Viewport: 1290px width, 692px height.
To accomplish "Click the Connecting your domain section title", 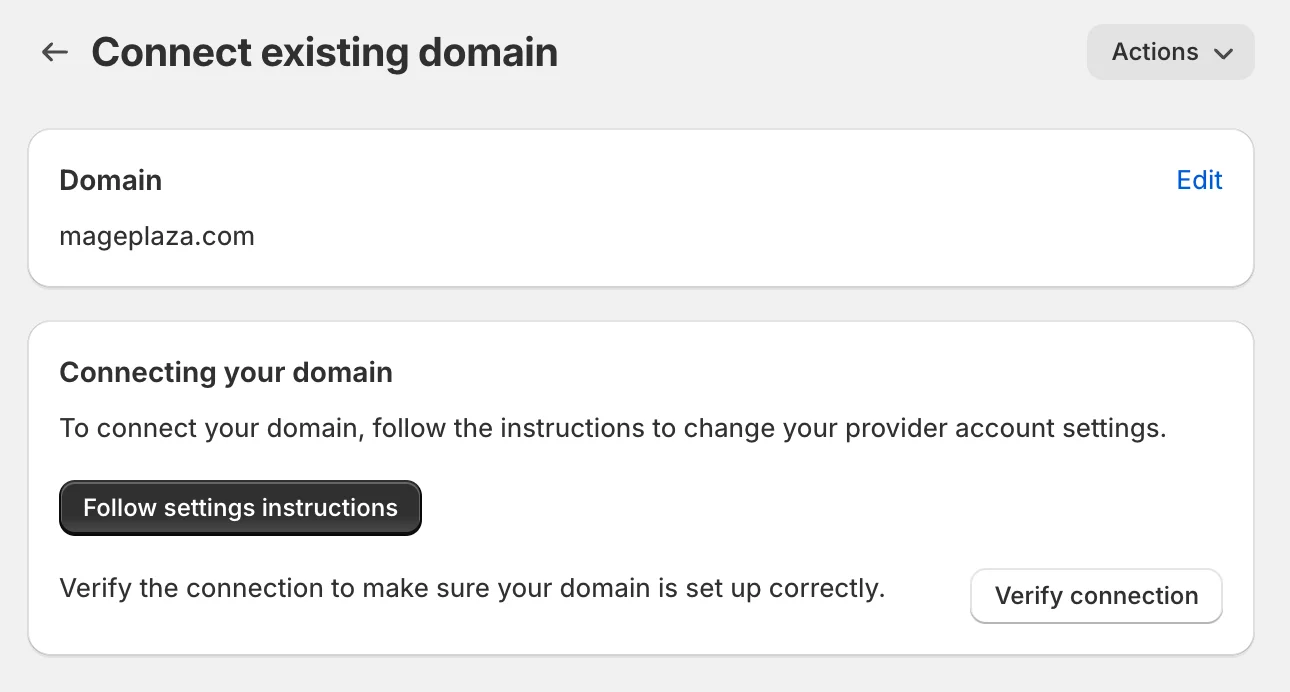I will [226, 372].
